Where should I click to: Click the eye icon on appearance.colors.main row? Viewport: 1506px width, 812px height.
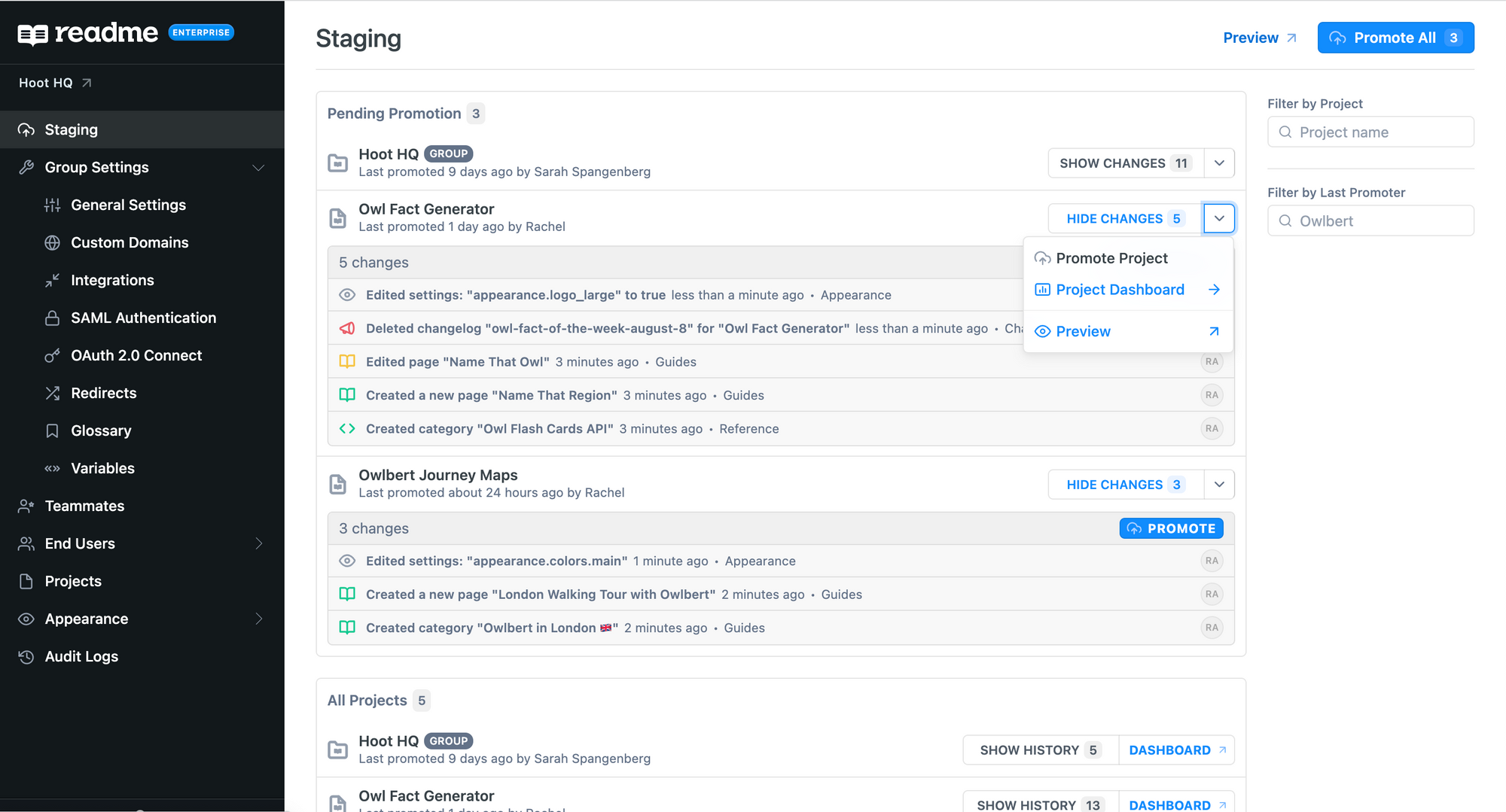[347, 561]
